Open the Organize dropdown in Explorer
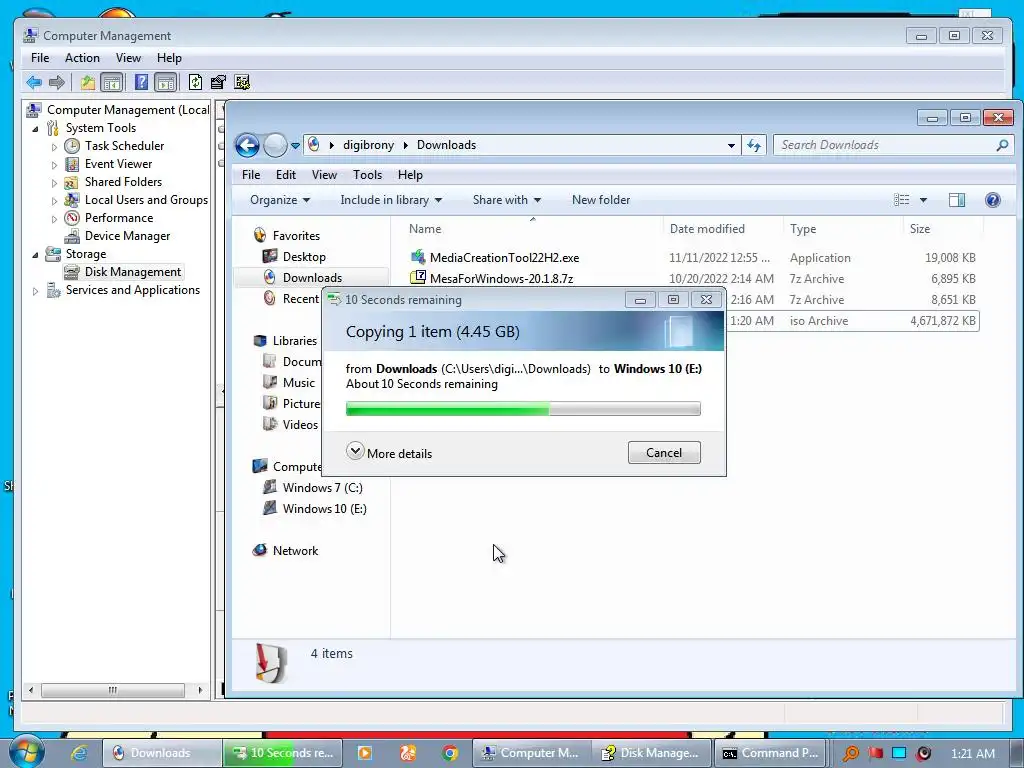1024x768 pixels. point(280,200)
